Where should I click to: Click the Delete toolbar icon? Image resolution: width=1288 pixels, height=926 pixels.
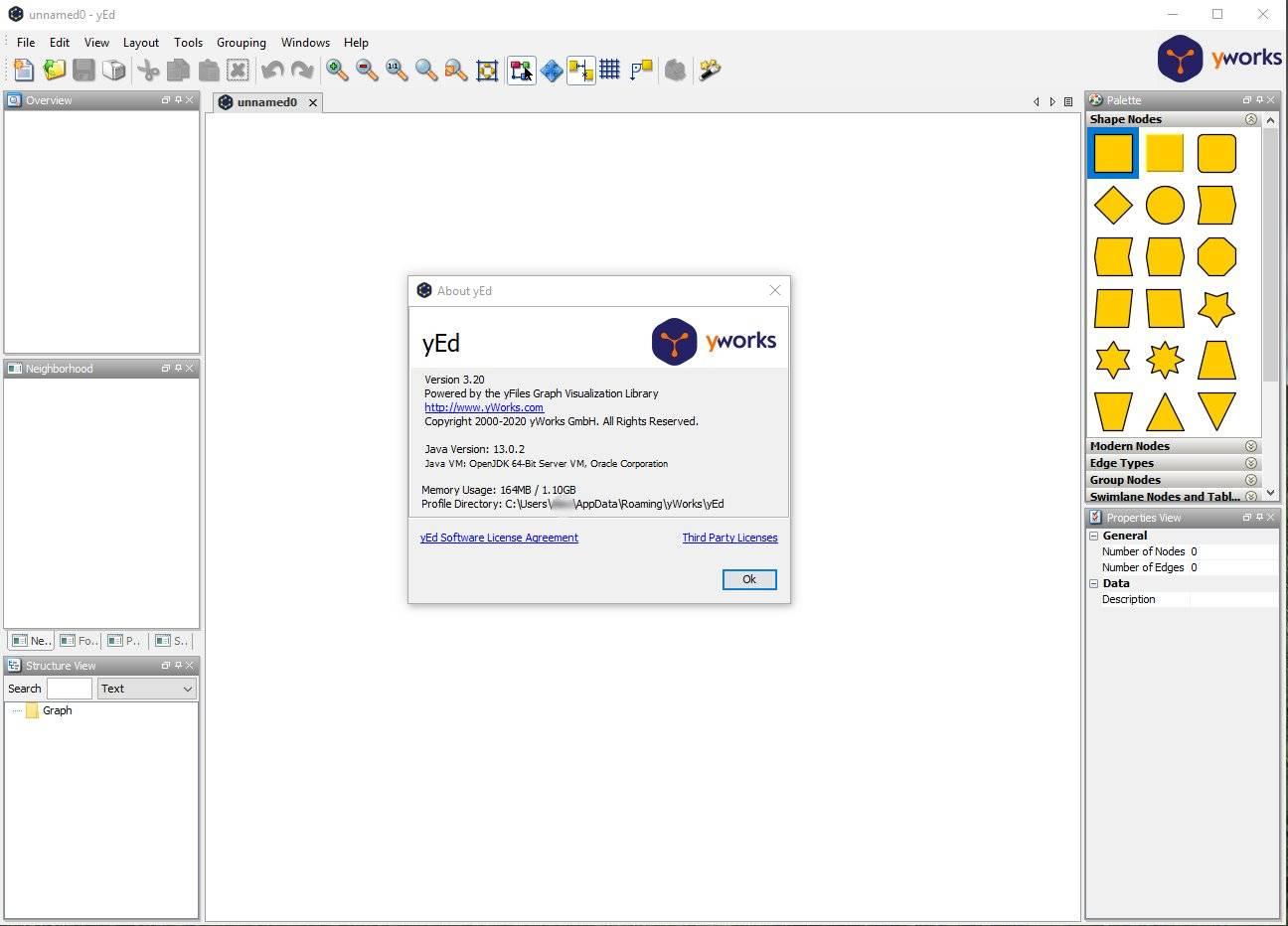point(238,70)
